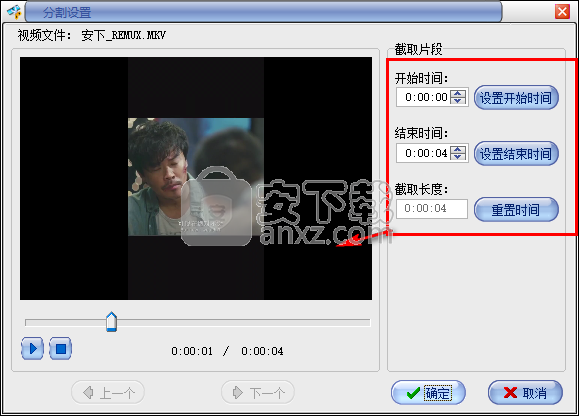The image size is (579, 416).
Task: Increase the end time with up arrow
Action: (x=458, y=149)
